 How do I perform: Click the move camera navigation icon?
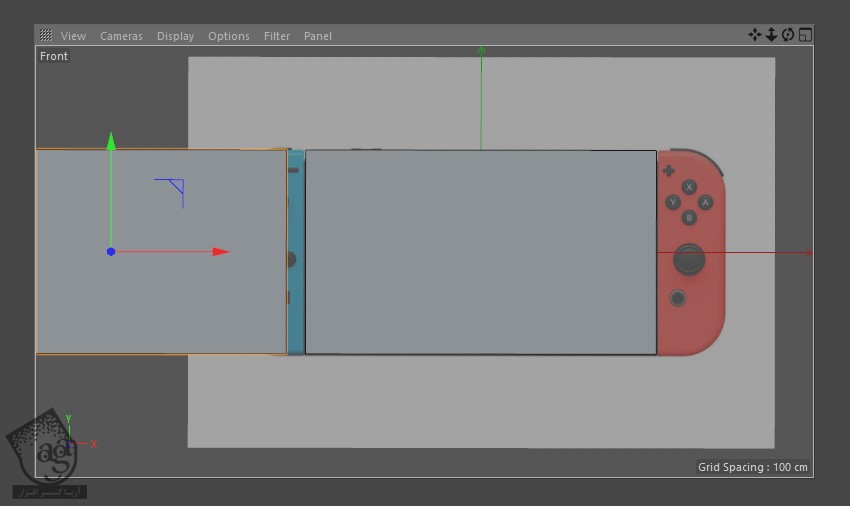click(x=755, y=35)
